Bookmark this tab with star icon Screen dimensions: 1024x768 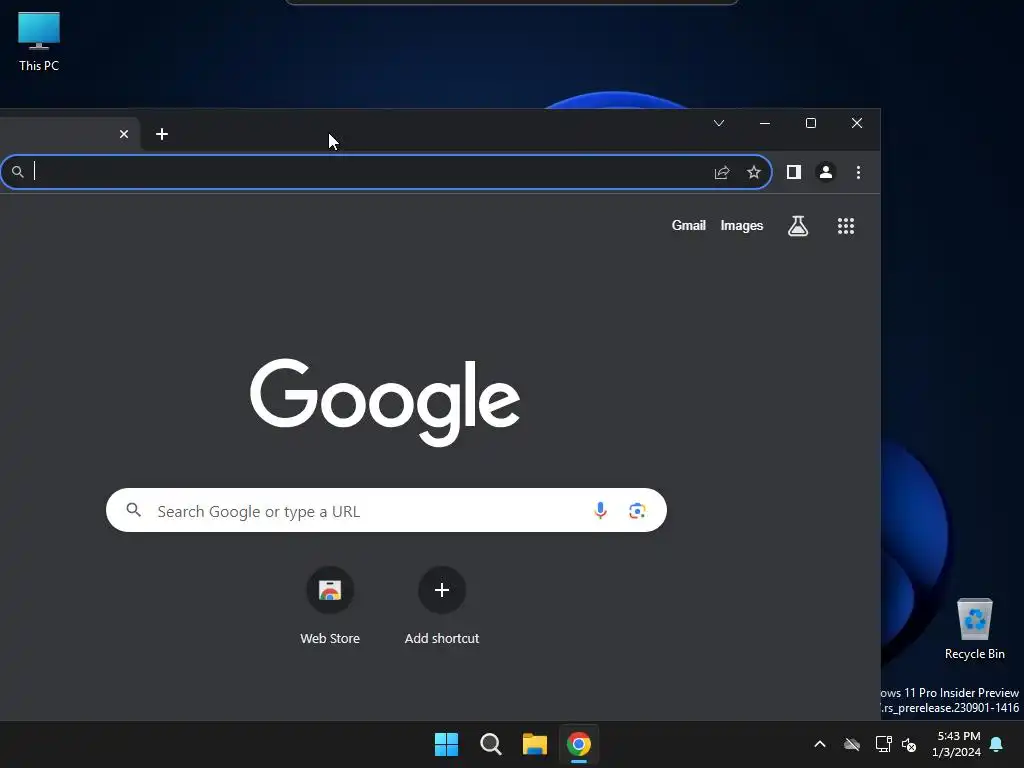coord(754,172)
